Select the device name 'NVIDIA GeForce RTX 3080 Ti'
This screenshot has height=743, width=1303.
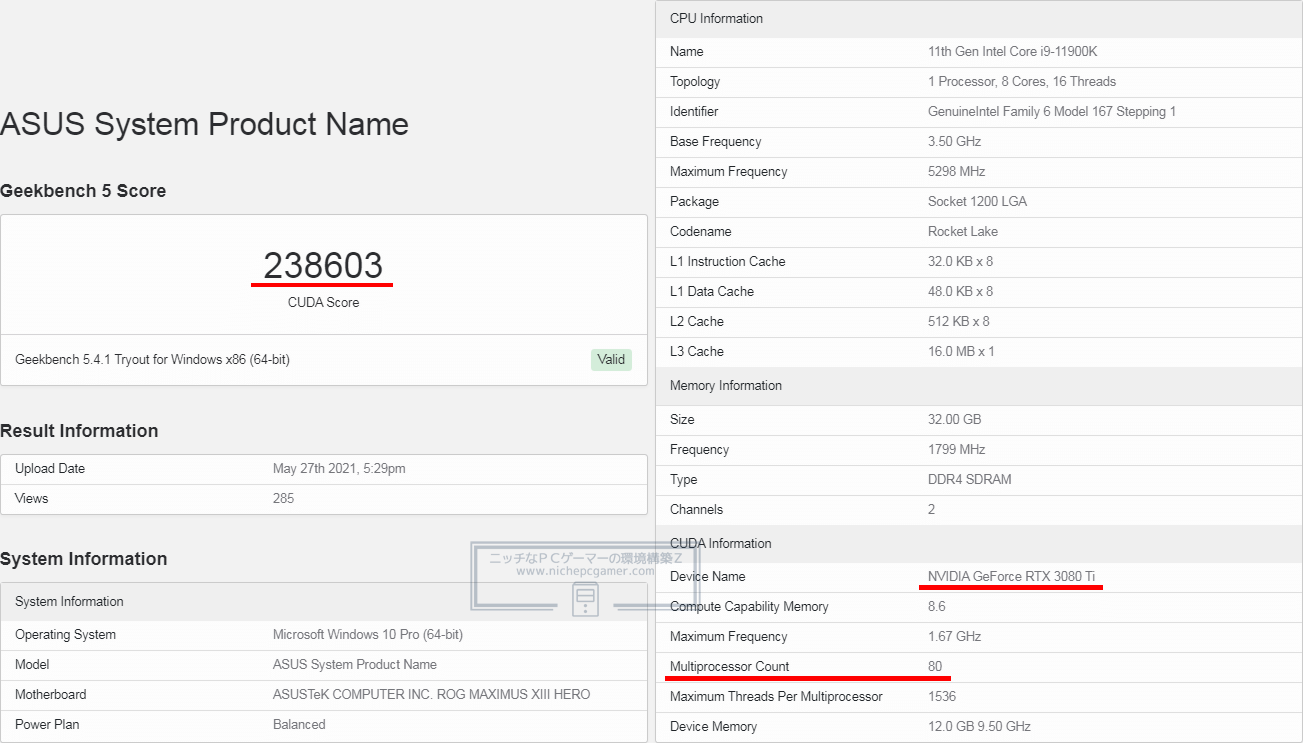click(1011, 577)
